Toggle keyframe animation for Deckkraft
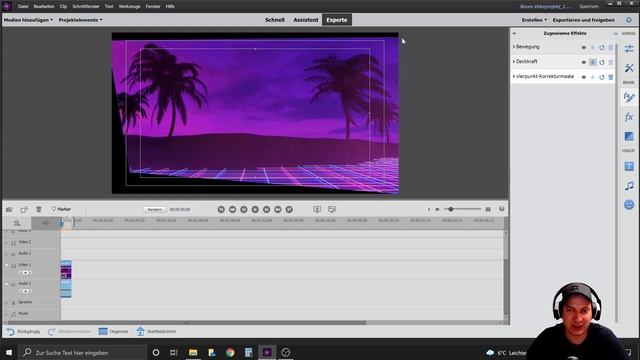The width and height of the screenshot is (640, 360). pyautogui.click(x=593, y=62)
